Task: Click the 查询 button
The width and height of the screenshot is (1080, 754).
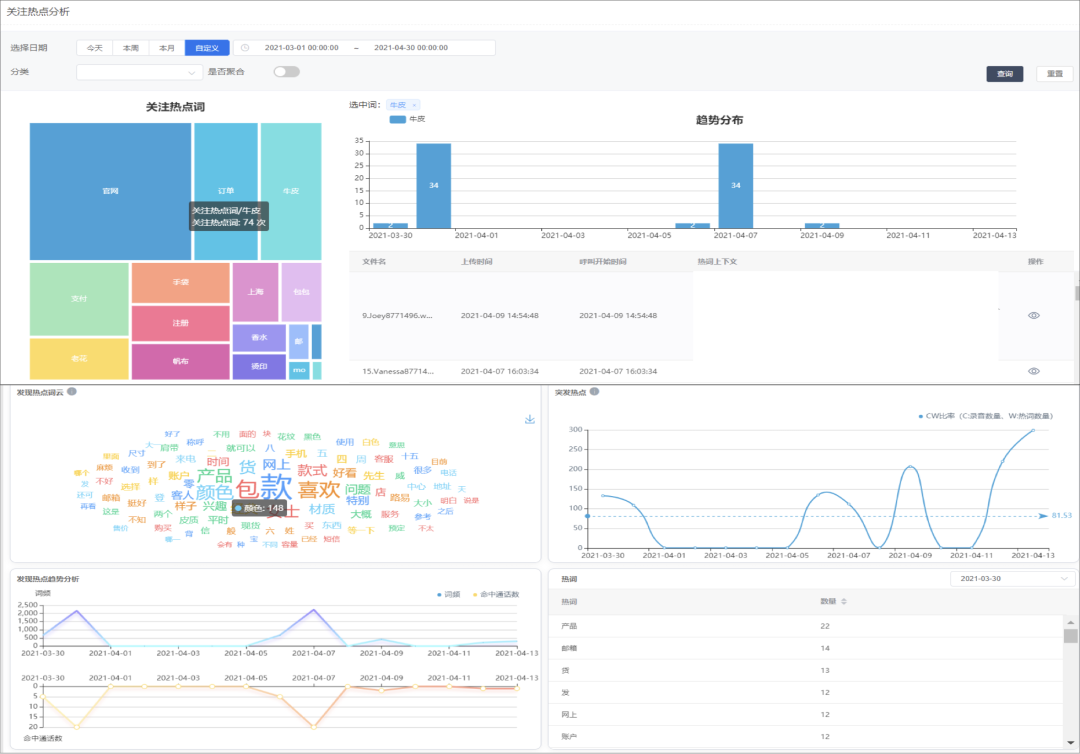Action: tap(1004, 74)
